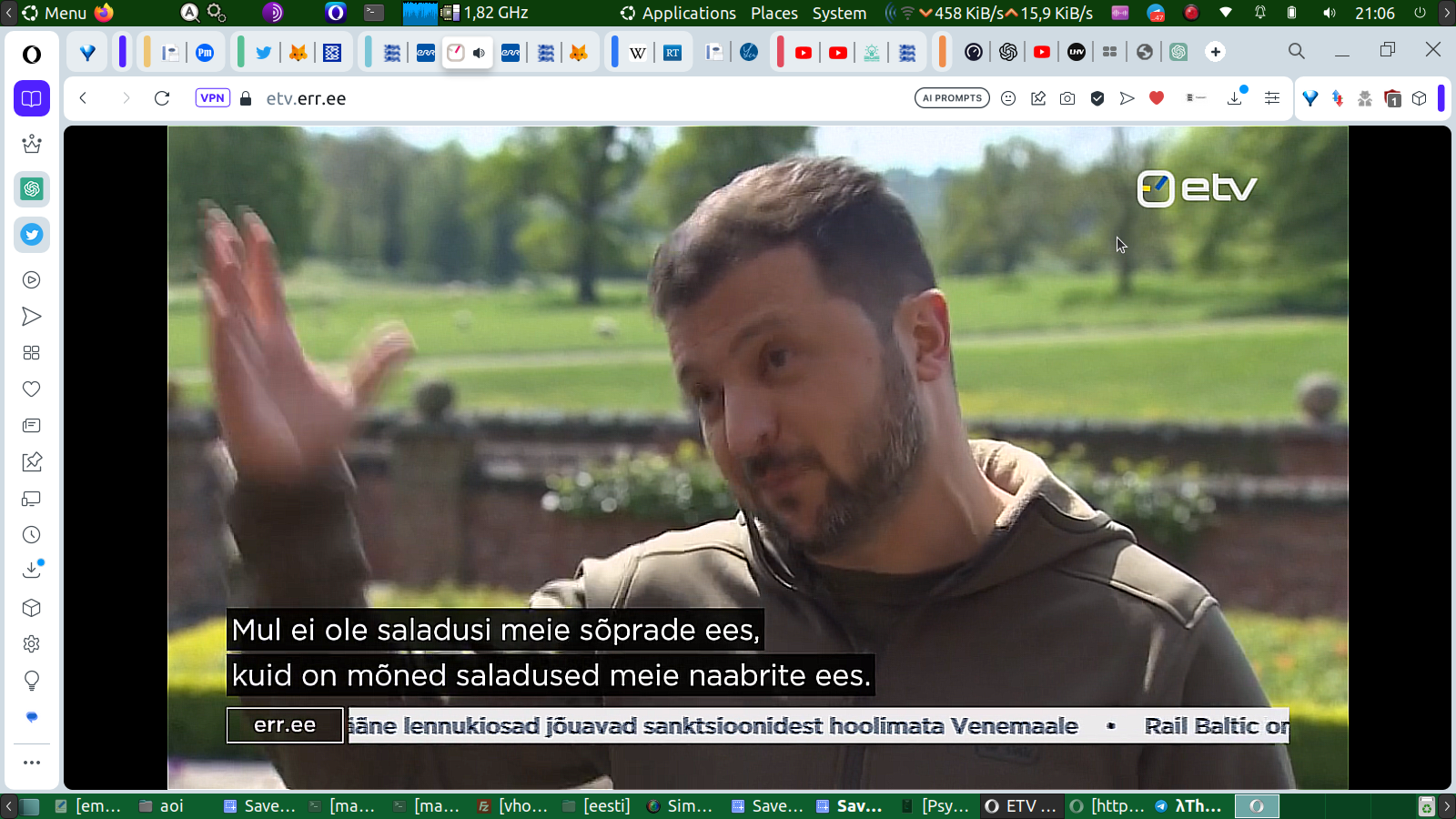Open the emoji reaction icon in address bar
1456x819 pixels.
pyautogui.click(x=1008, y=98)
